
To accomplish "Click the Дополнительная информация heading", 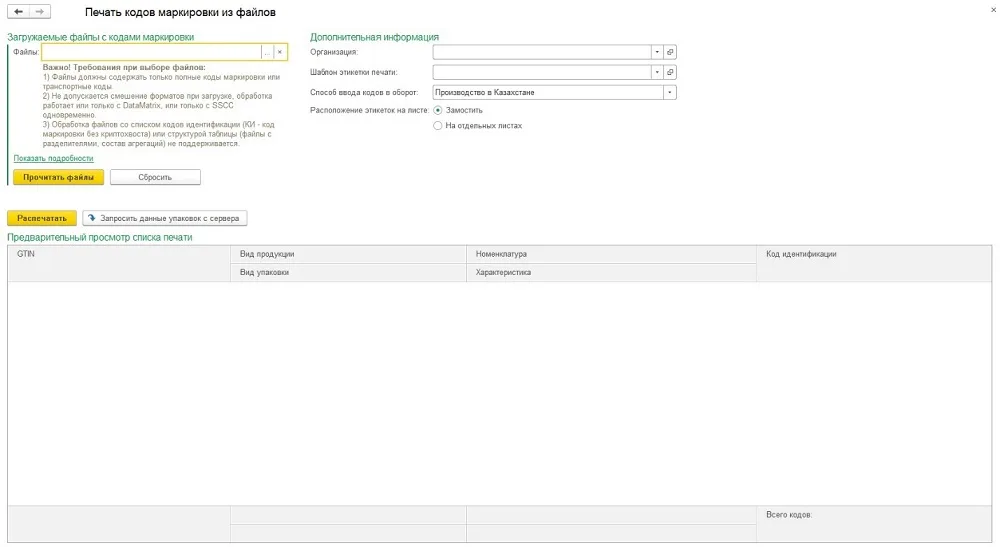I will (x=374, y=37).
